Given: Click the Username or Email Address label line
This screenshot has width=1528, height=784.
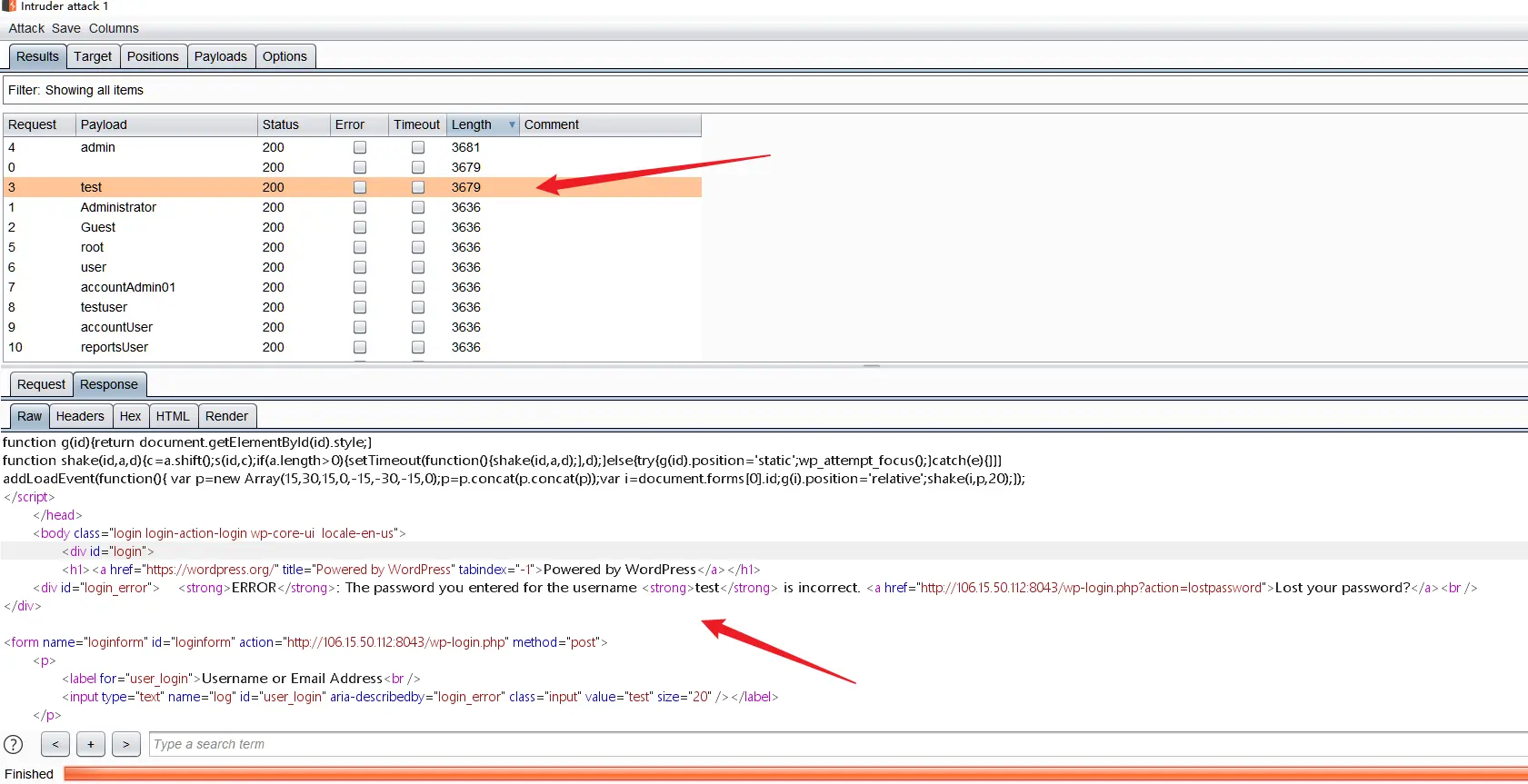Looking at the screenshot, I should (x=242, y=679).
